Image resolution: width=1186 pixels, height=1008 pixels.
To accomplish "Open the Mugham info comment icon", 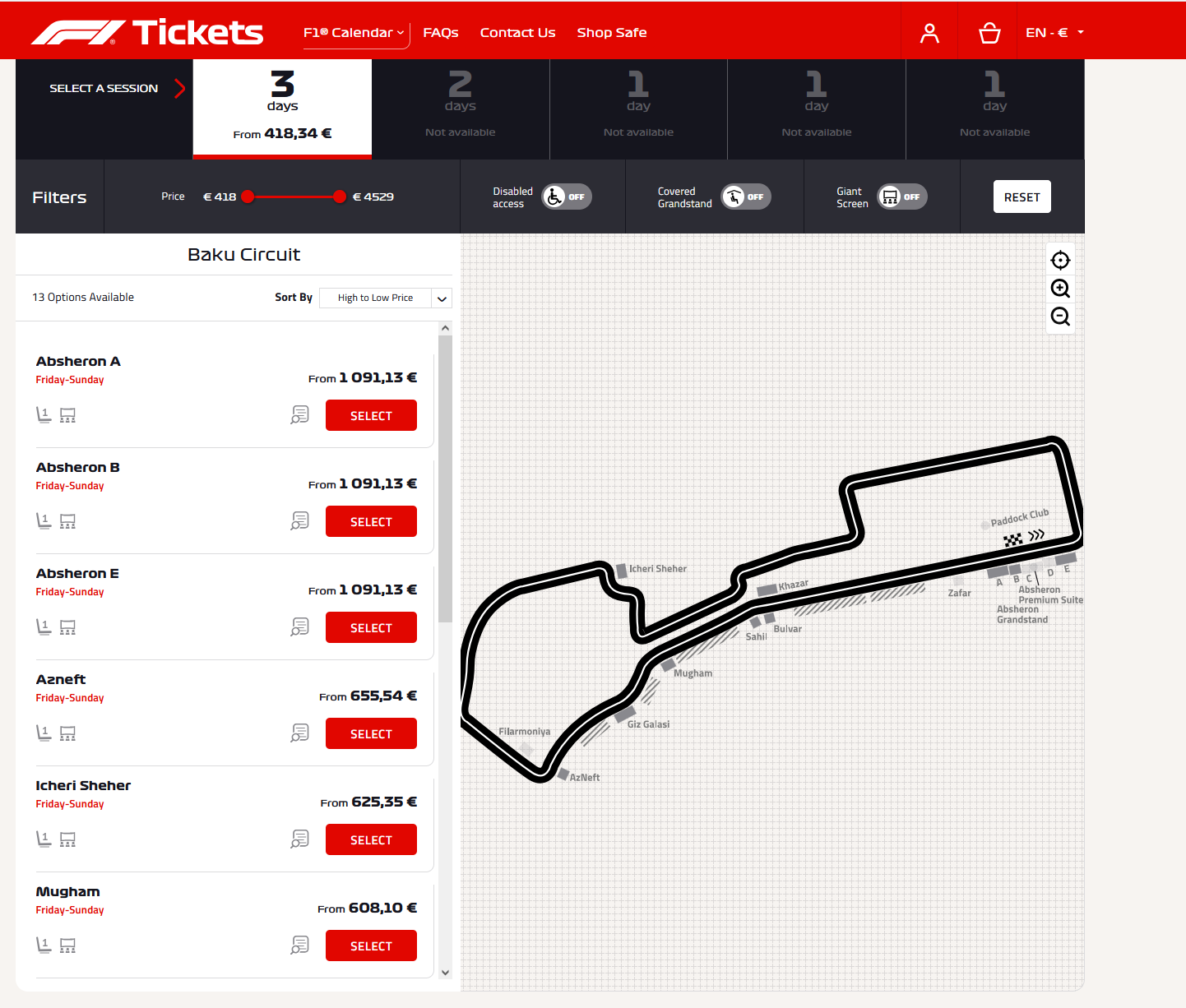I will (x=300, y=946).
